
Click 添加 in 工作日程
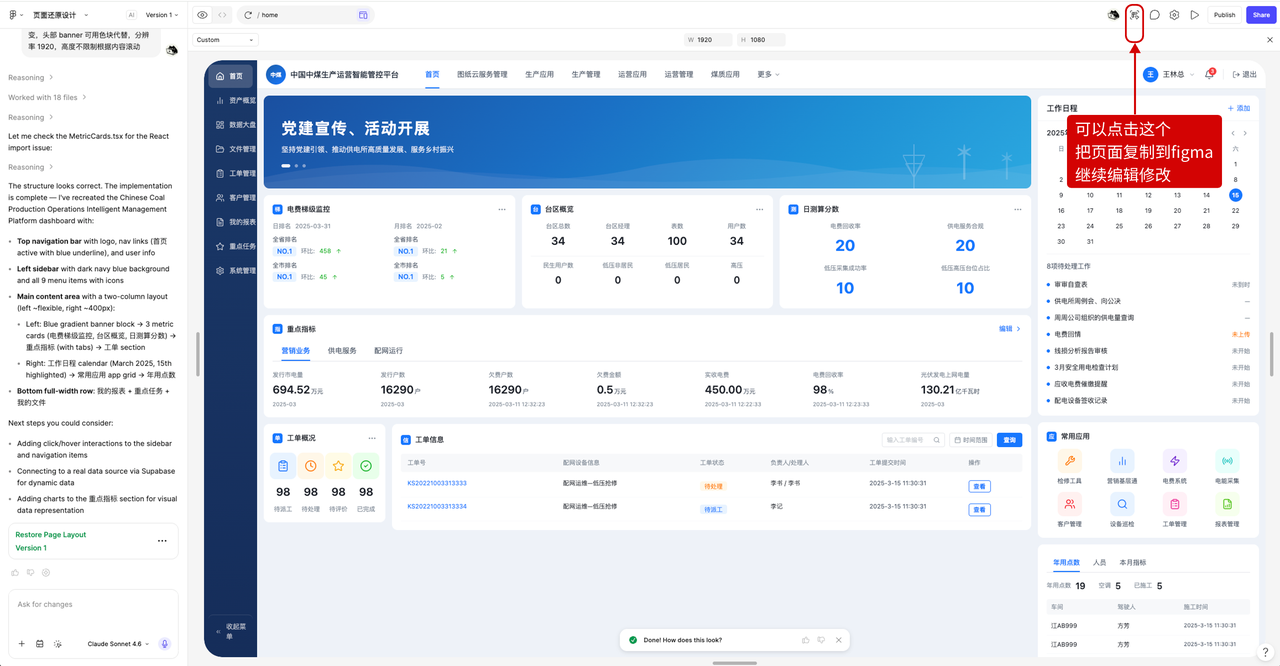(1239, 108)
